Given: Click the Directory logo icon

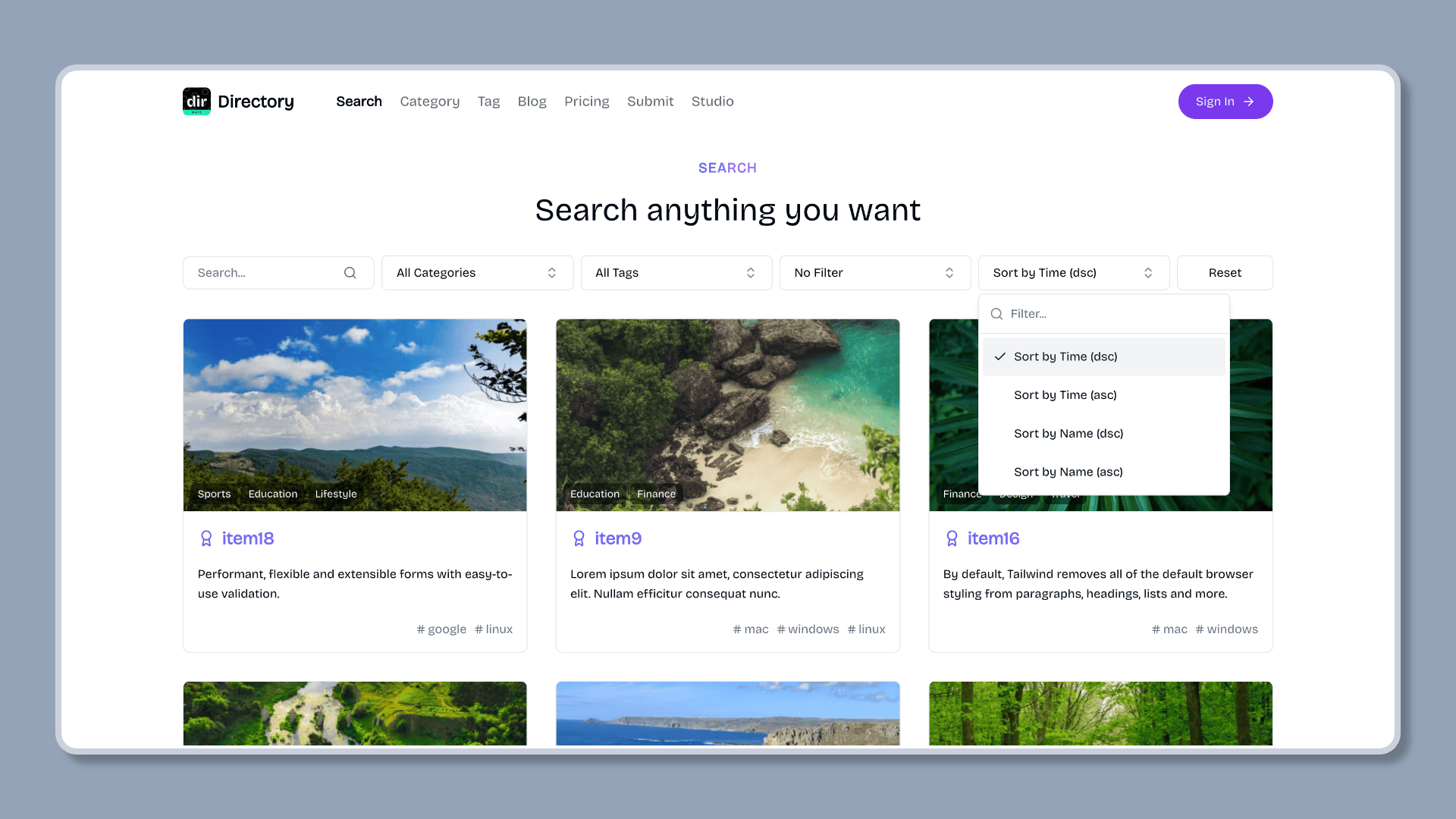Looking at the screenshot, I should [196, 101].
